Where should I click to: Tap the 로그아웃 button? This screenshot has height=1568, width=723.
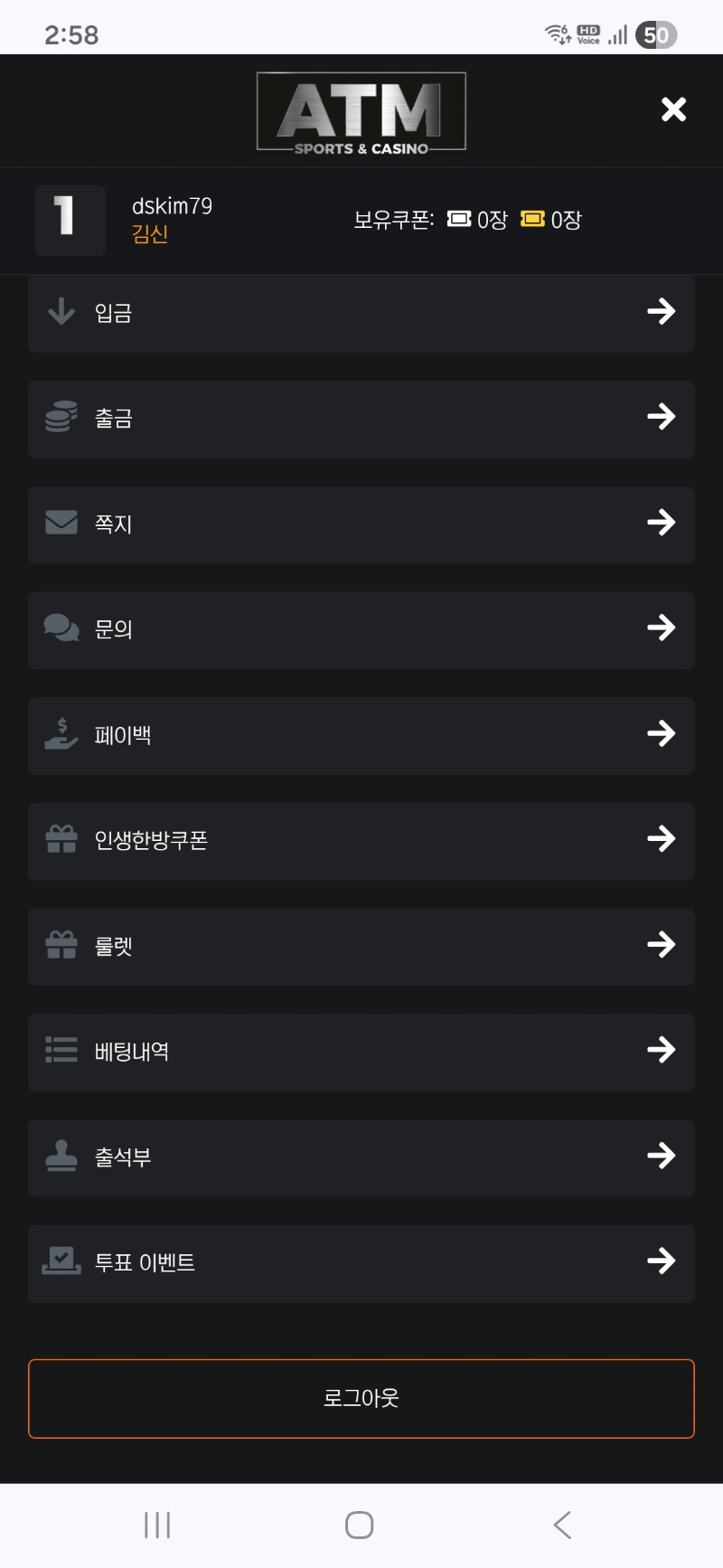point(361,1398)
